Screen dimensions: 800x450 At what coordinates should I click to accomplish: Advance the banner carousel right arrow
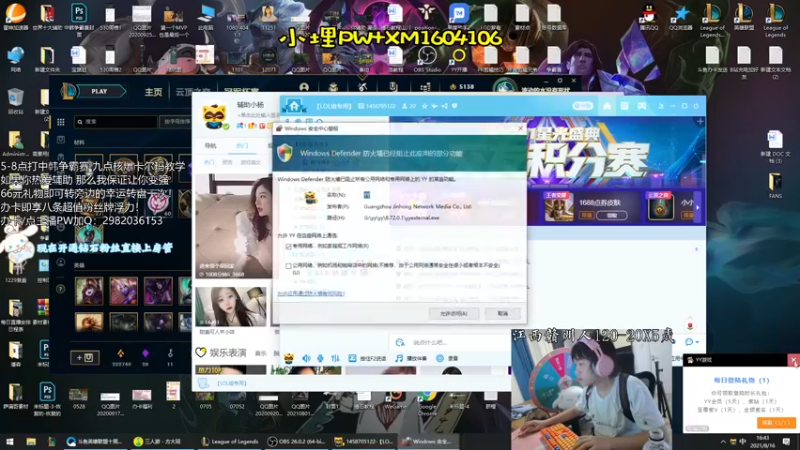click(x=697, y=208)
